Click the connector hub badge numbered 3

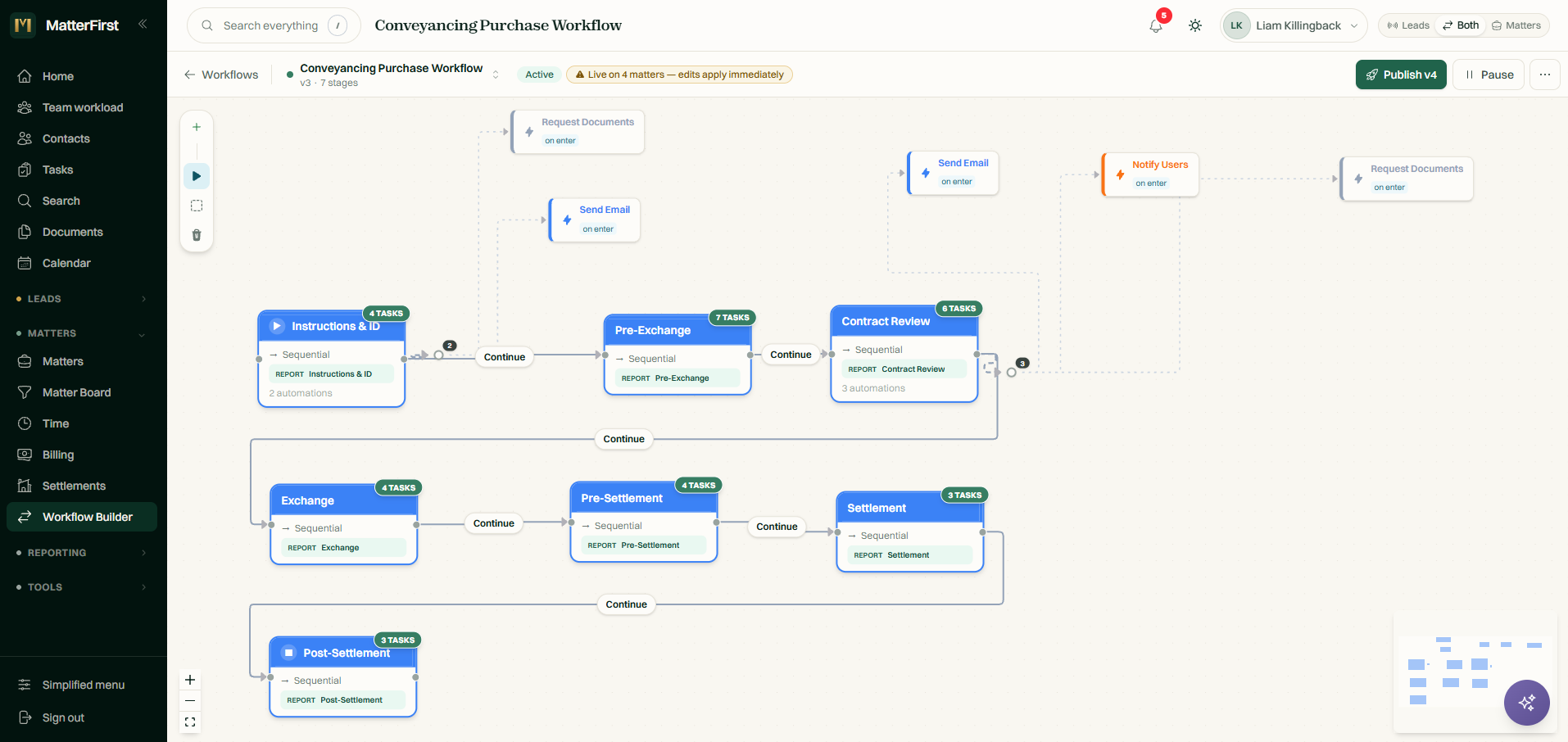coord(1022,363)
